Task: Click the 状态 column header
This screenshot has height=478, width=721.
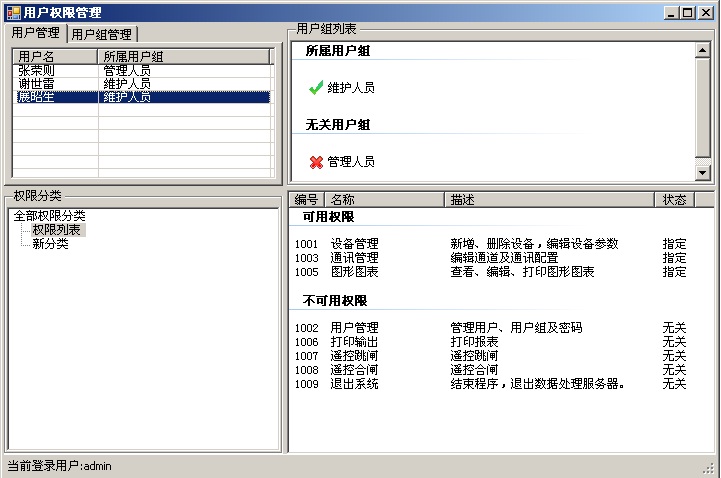Action: [x=675, y=200]
